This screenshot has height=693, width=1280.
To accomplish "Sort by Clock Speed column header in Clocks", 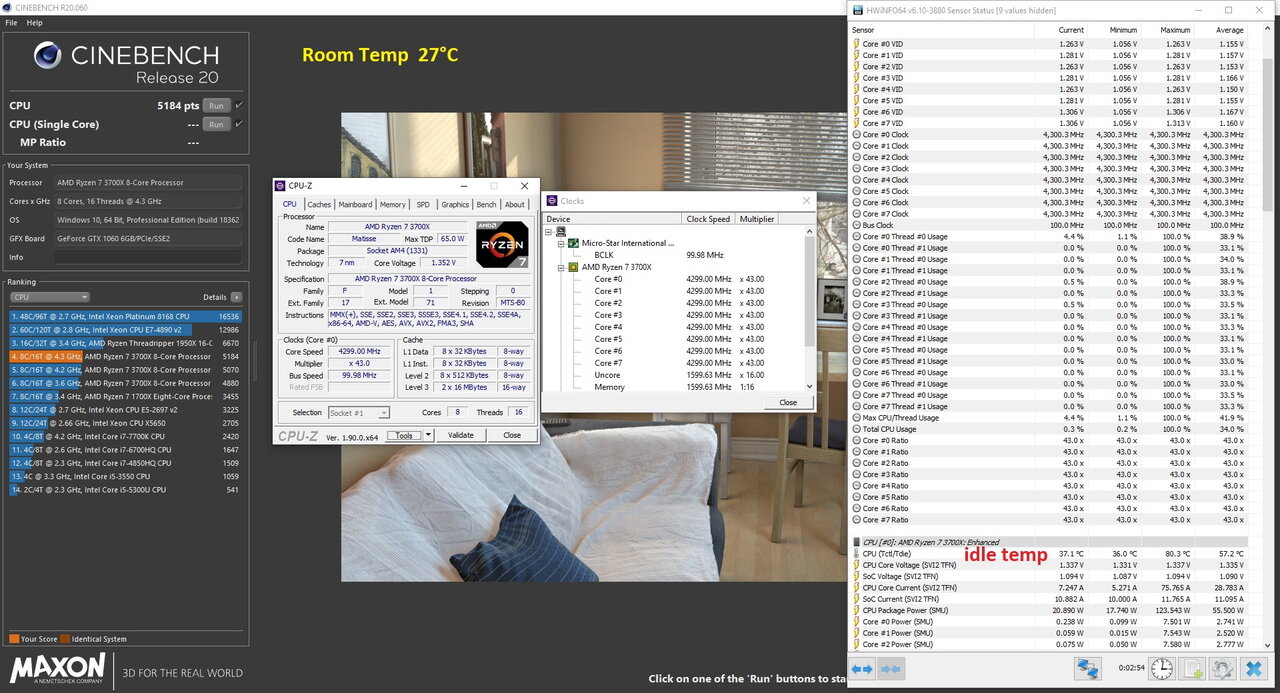I will click(x=709, y=219).
